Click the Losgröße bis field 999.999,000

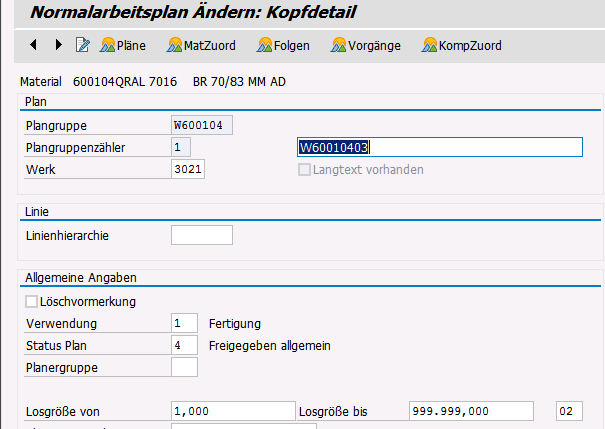471,411
